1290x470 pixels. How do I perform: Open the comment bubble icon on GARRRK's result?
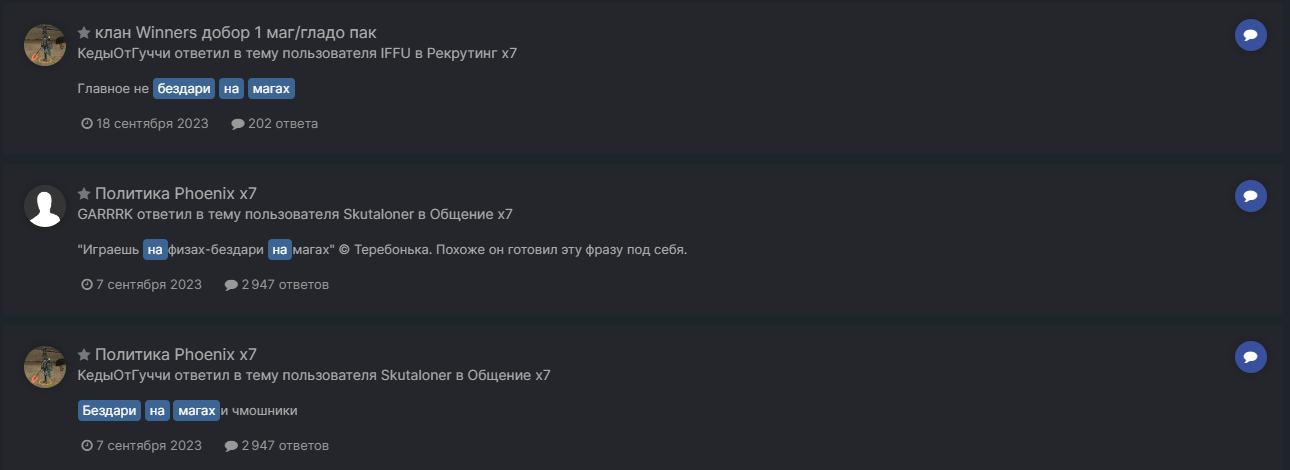pos(1250,196)
